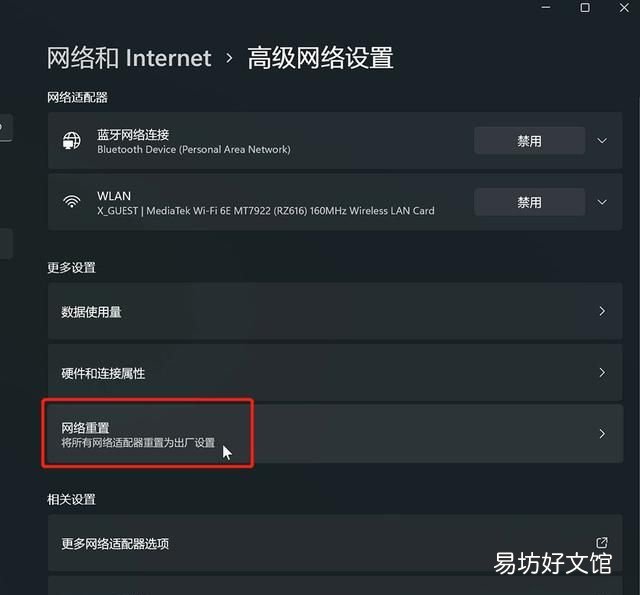Maximize the settings window
This screenshot has width=640, height=595.
click(585, 7)
